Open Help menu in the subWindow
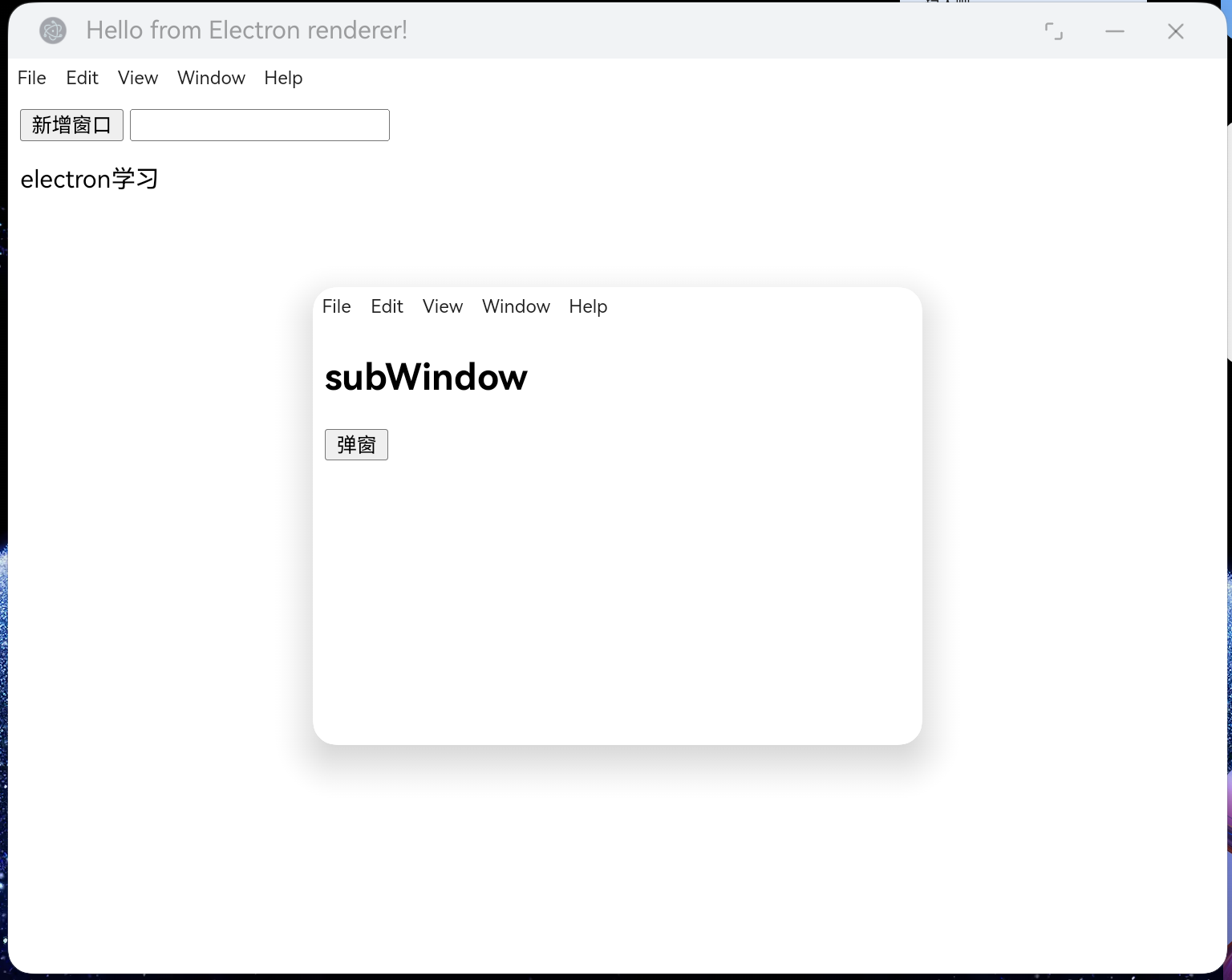Screen dimensions: 1232x980 pos(588,306)
